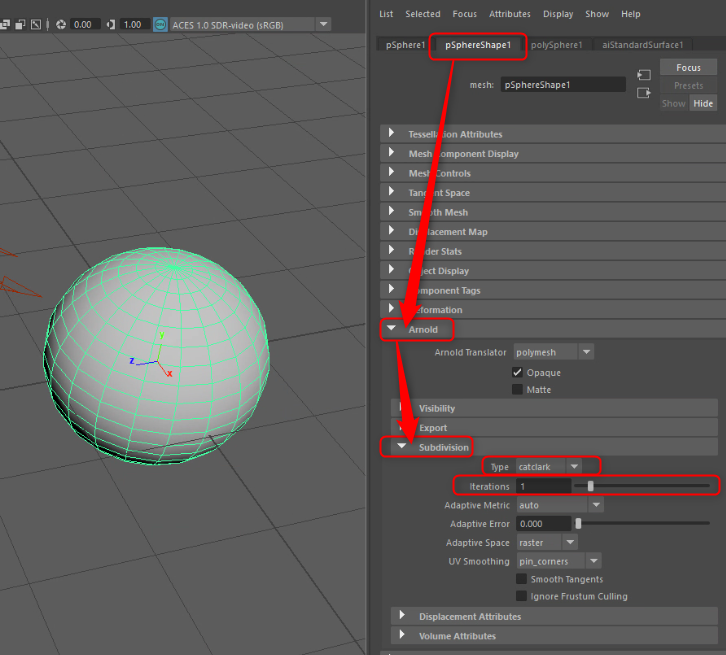726x655 pixels.
Task: Click the mesh name field pSphereShape1
Action: click(x=563, y=85)
